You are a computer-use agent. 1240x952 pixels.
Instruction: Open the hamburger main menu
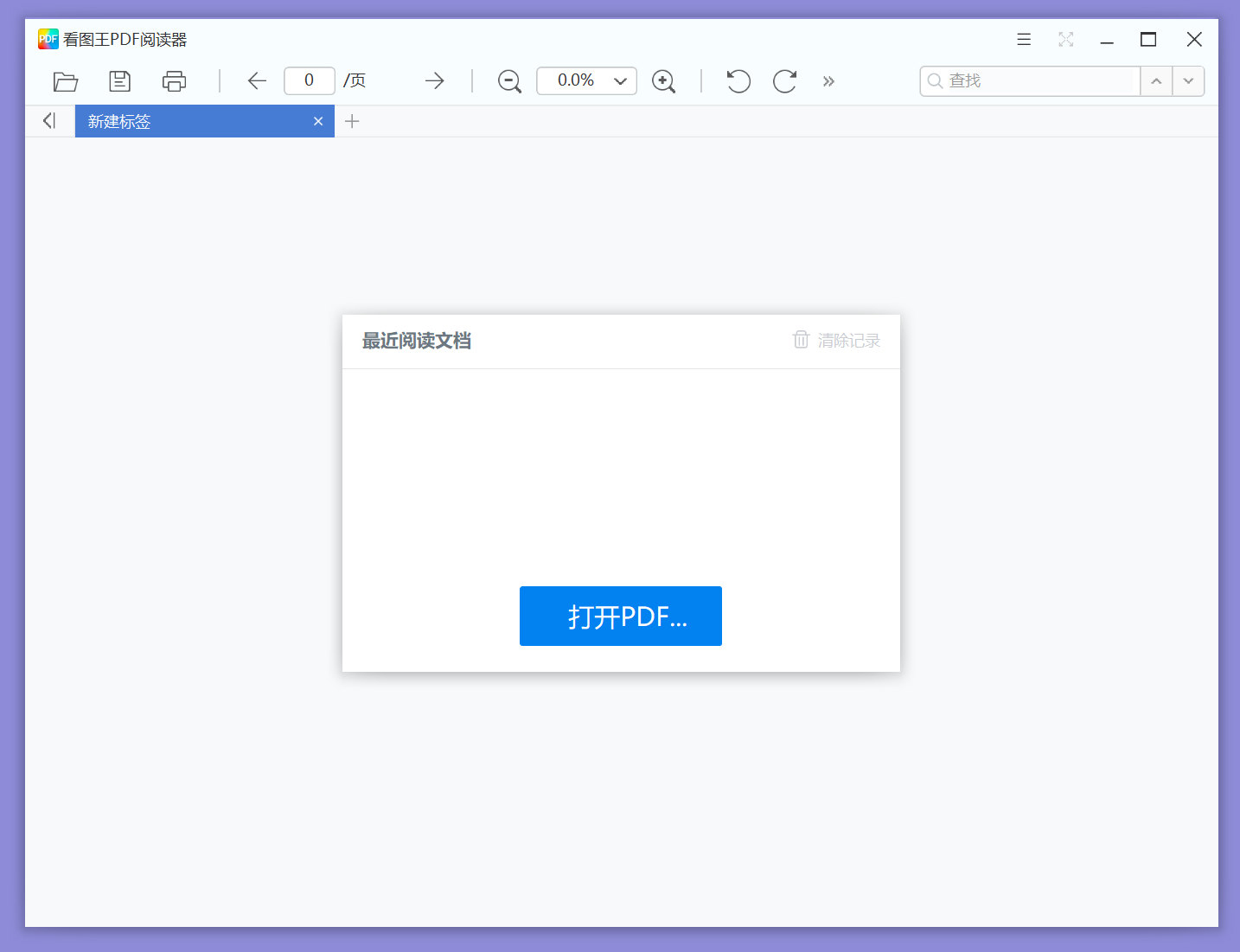click(x=1024, y=40)
